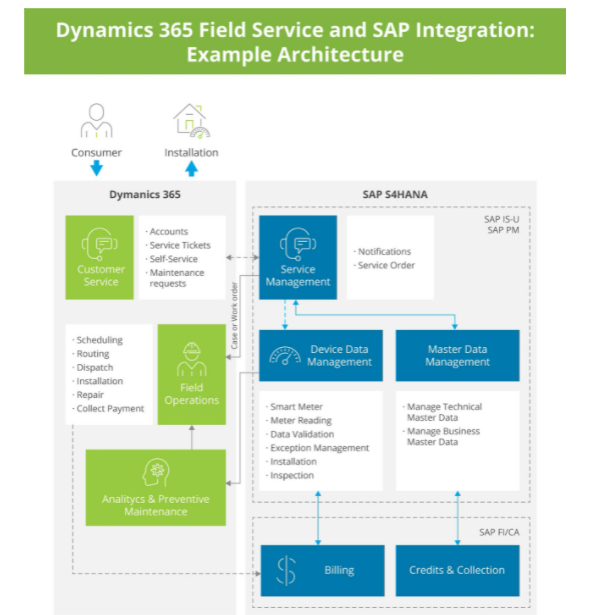Viewport: 607px width, 615px height.
Task: Click the Self-Service list item
Action: tap(171, 259)
